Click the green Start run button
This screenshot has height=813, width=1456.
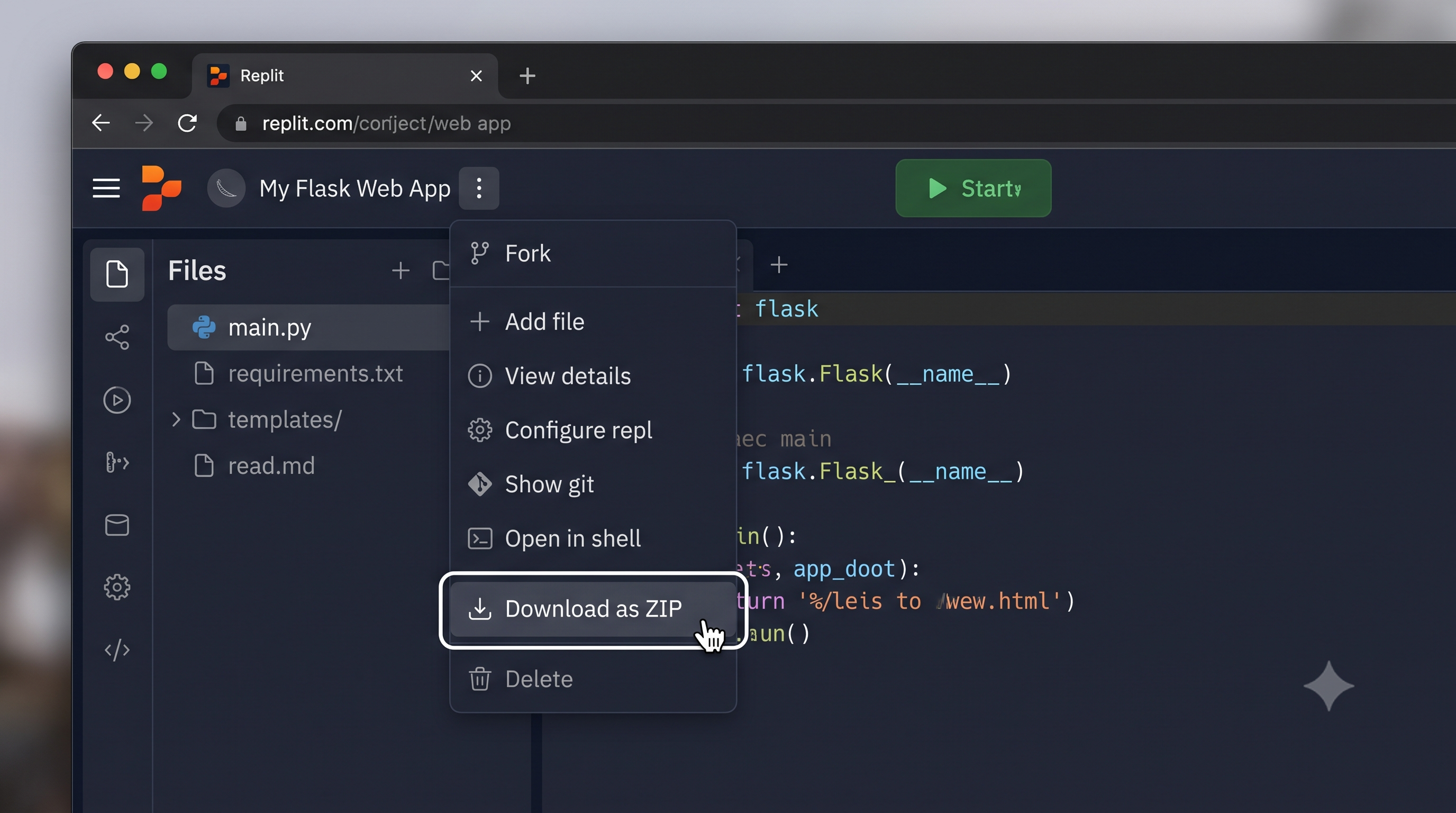(973, 188)
